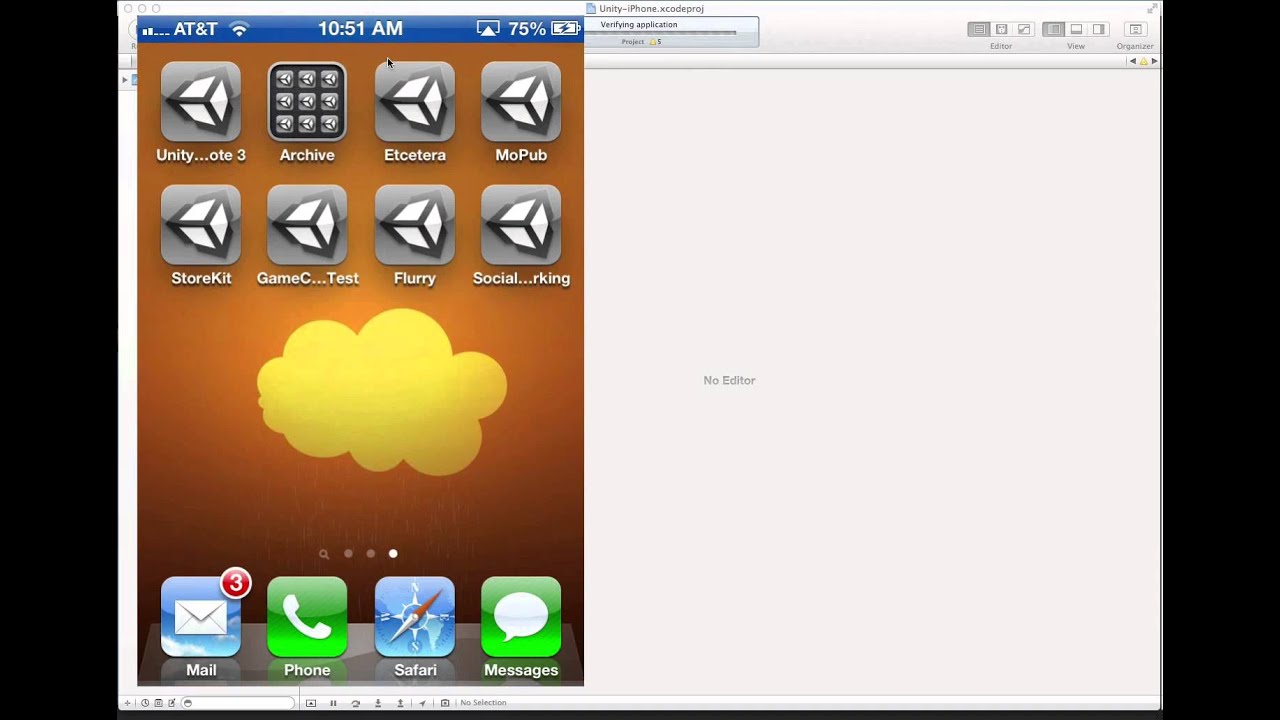This screenshot has height=720, width=1280.
Task: Open the Phone app in the dock
Action: click(x=307, y=617)
